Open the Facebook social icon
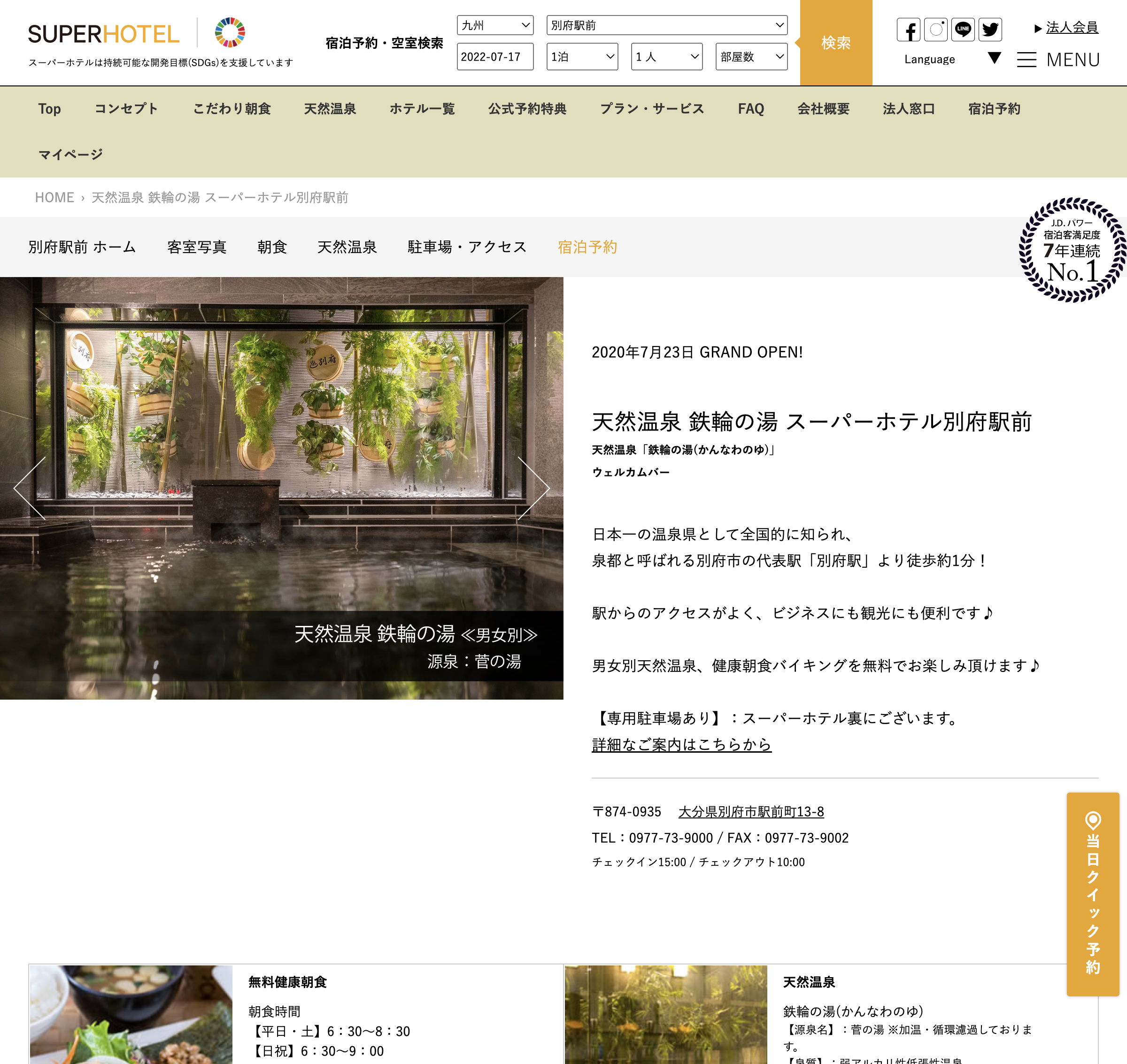The image size is (1127, 1064). (x=908, y=30)
